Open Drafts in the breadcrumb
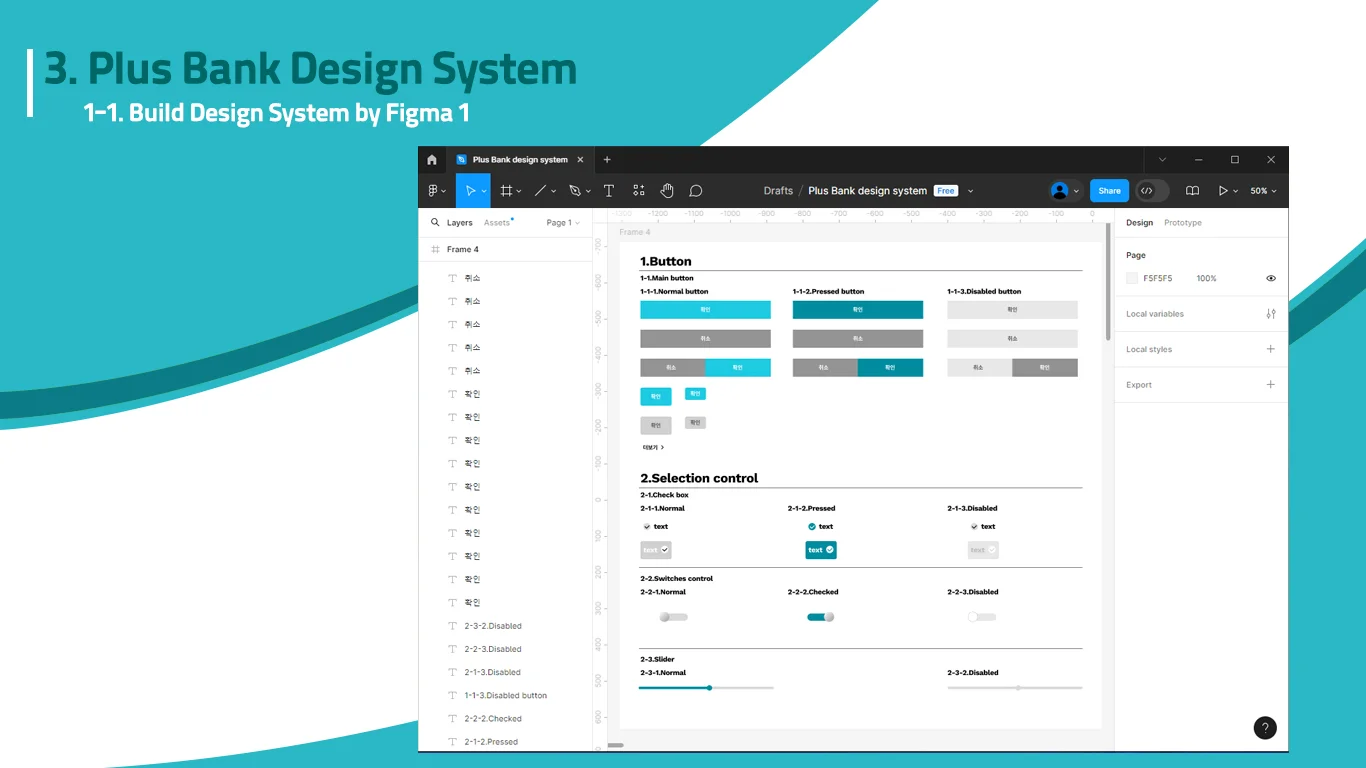This screenshot has width=1366, height=768. point(778,191)
